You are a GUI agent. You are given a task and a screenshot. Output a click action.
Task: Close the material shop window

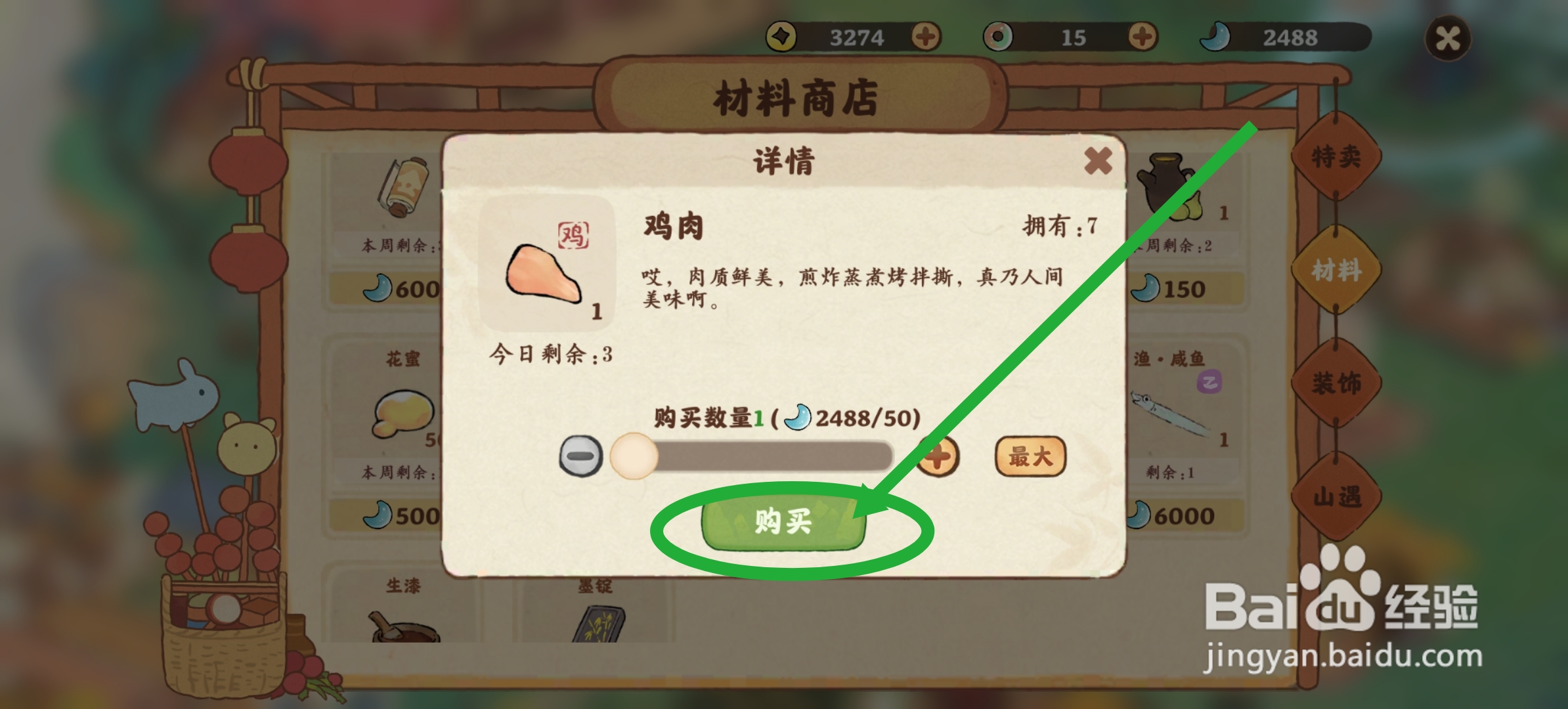click(1447, 38)
